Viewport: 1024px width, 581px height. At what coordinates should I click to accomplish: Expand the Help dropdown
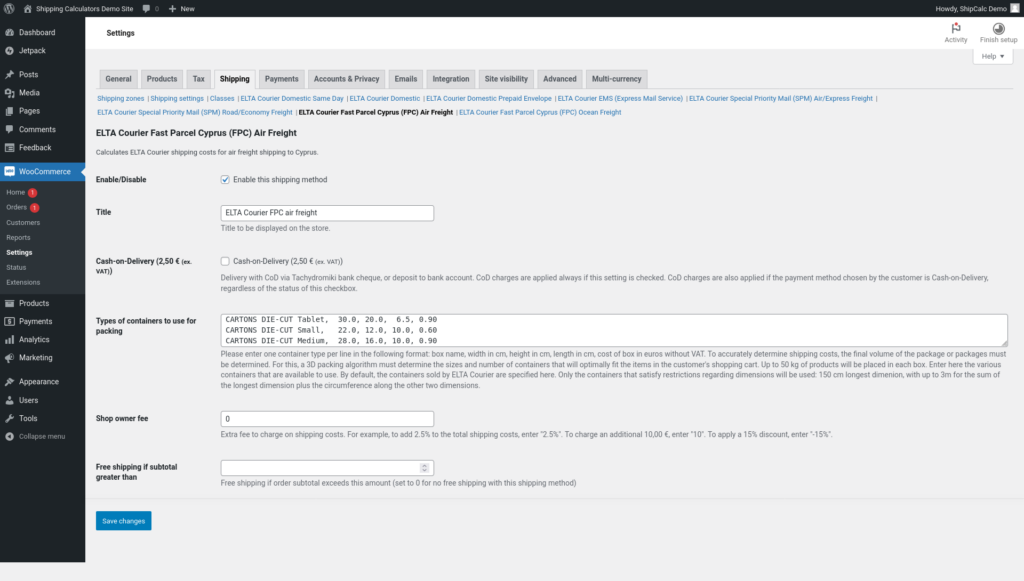(x=993, y=56)
